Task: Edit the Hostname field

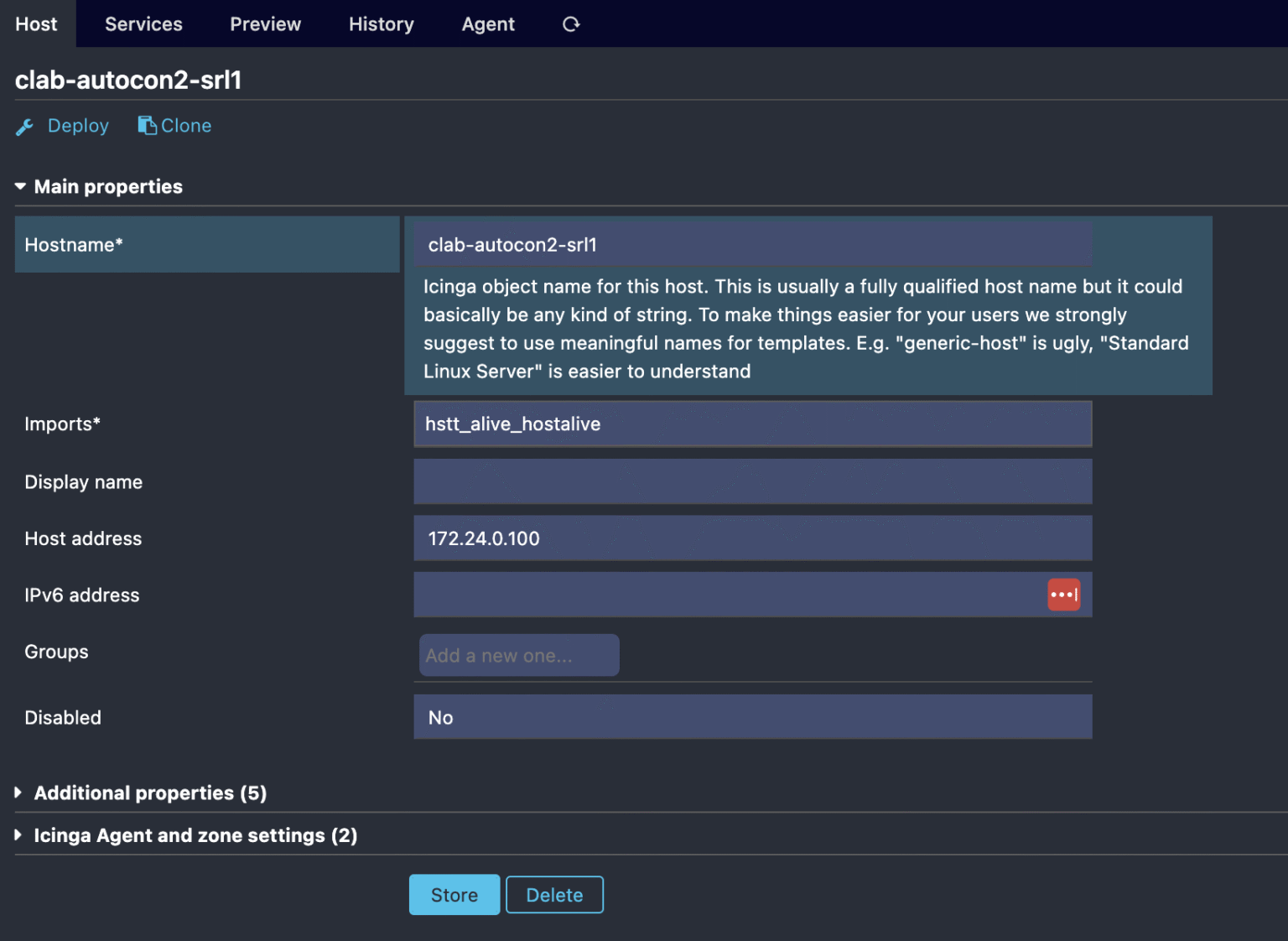Action: click(x=752, y=244)
